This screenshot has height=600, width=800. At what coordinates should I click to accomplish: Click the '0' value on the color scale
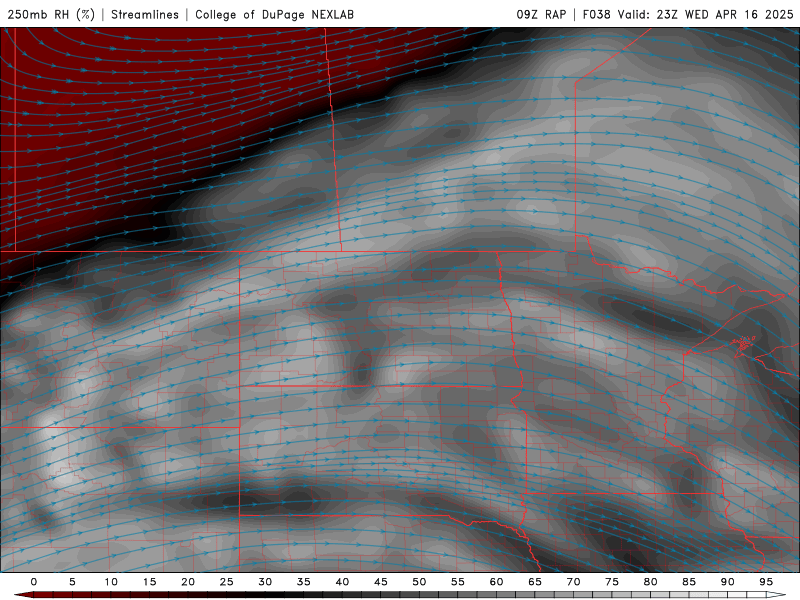click(x=34, y=582)
